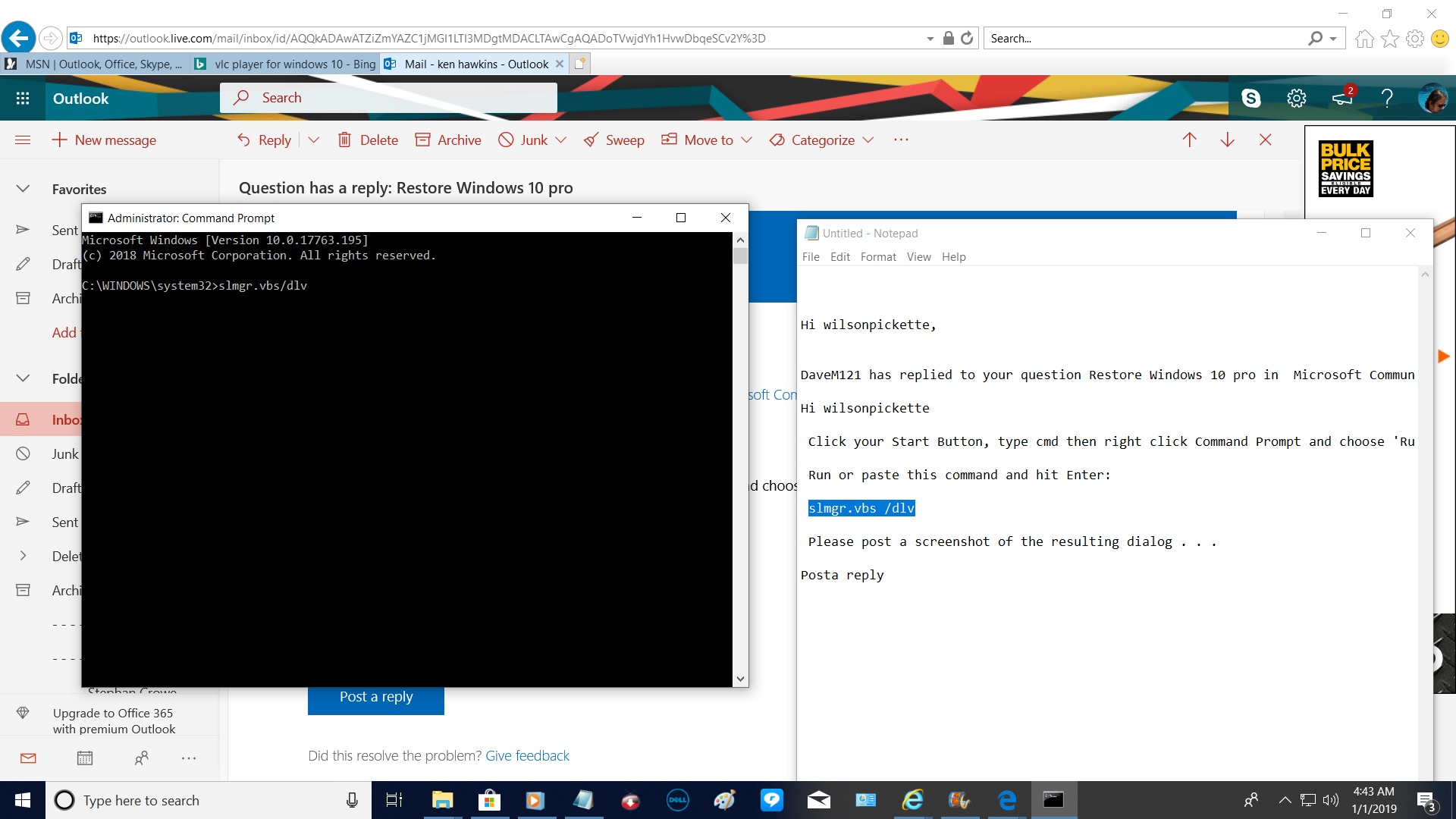Open Notepad Format menu

click(878, 256)
